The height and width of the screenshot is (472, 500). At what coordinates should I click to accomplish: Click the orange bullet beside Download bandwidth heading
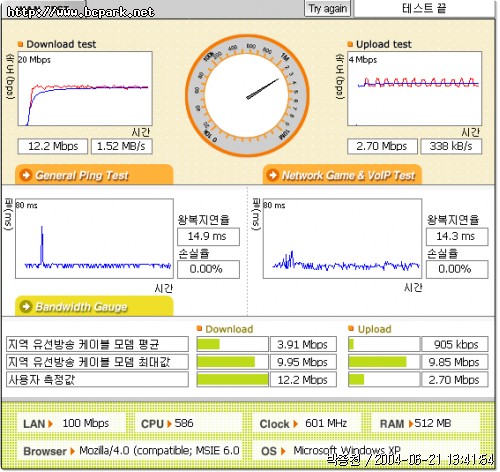199,329
